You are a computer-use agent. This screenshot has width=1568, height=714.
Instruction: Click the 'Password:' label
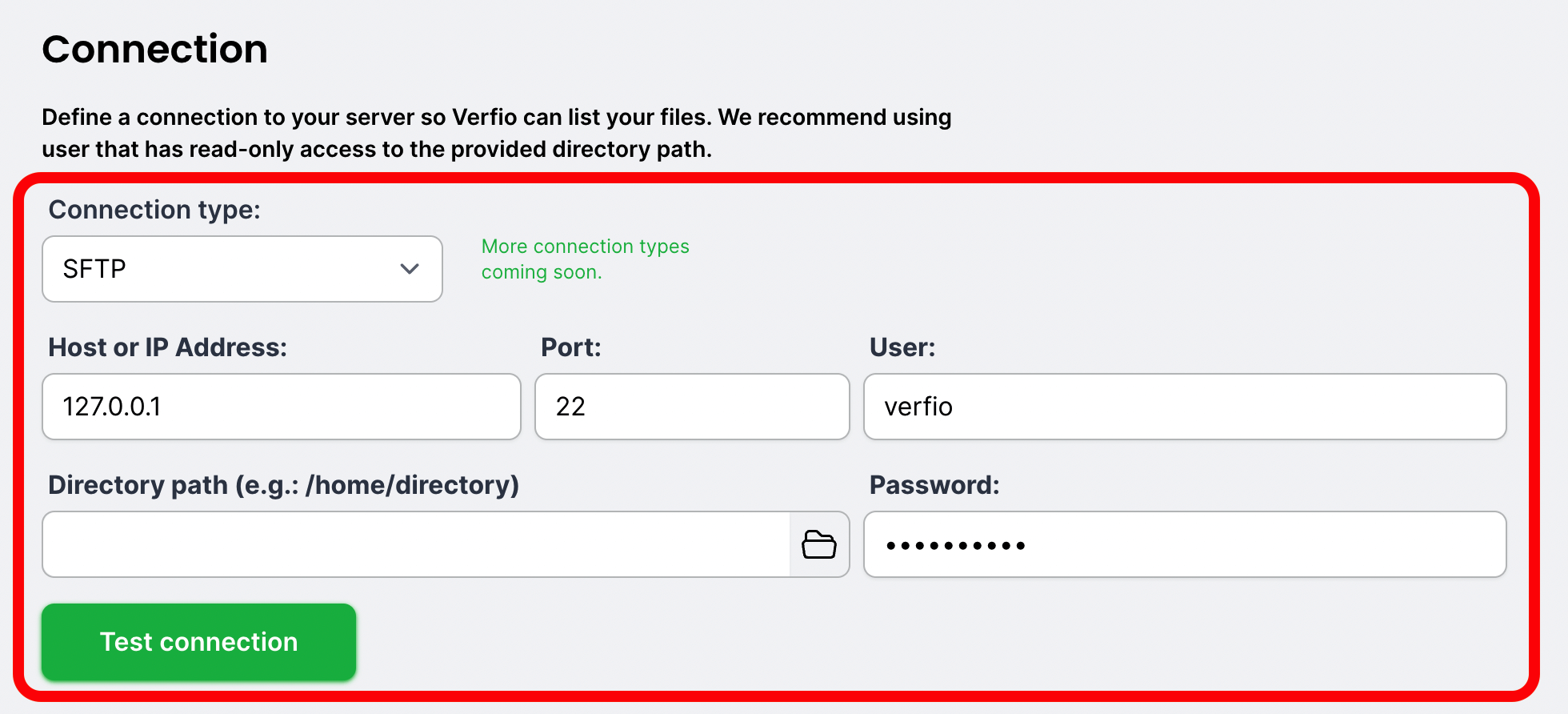pos(934,485)
